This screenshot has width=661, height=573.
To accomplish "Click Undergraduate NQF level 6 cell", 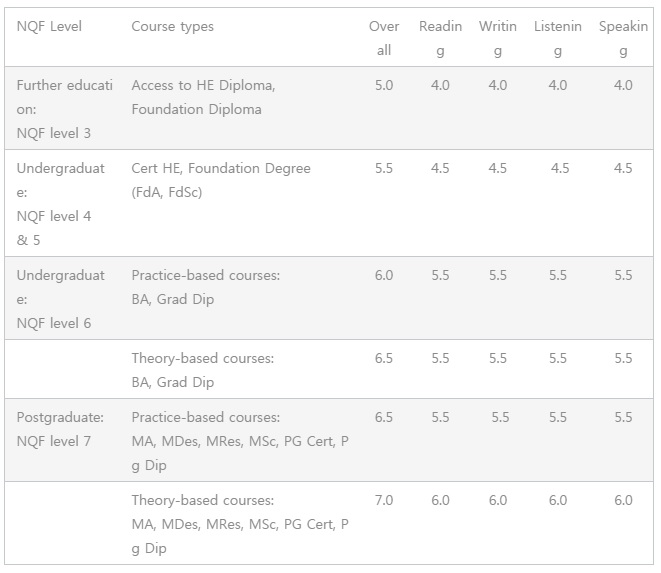I will [60, 299].
